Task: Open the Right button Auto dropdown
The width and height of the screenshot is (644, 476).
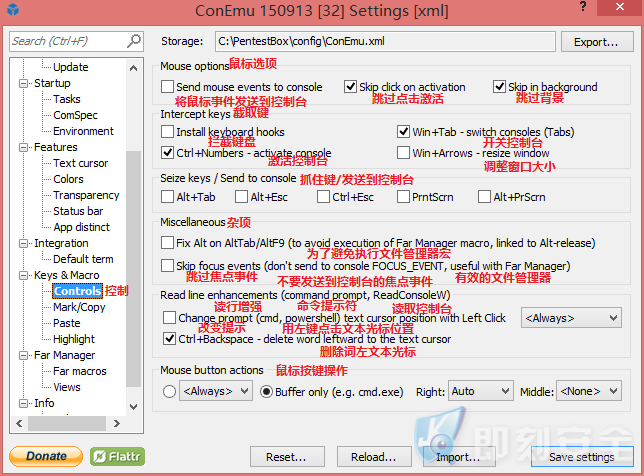Action: pyautogui.click(x=481, y=391)
